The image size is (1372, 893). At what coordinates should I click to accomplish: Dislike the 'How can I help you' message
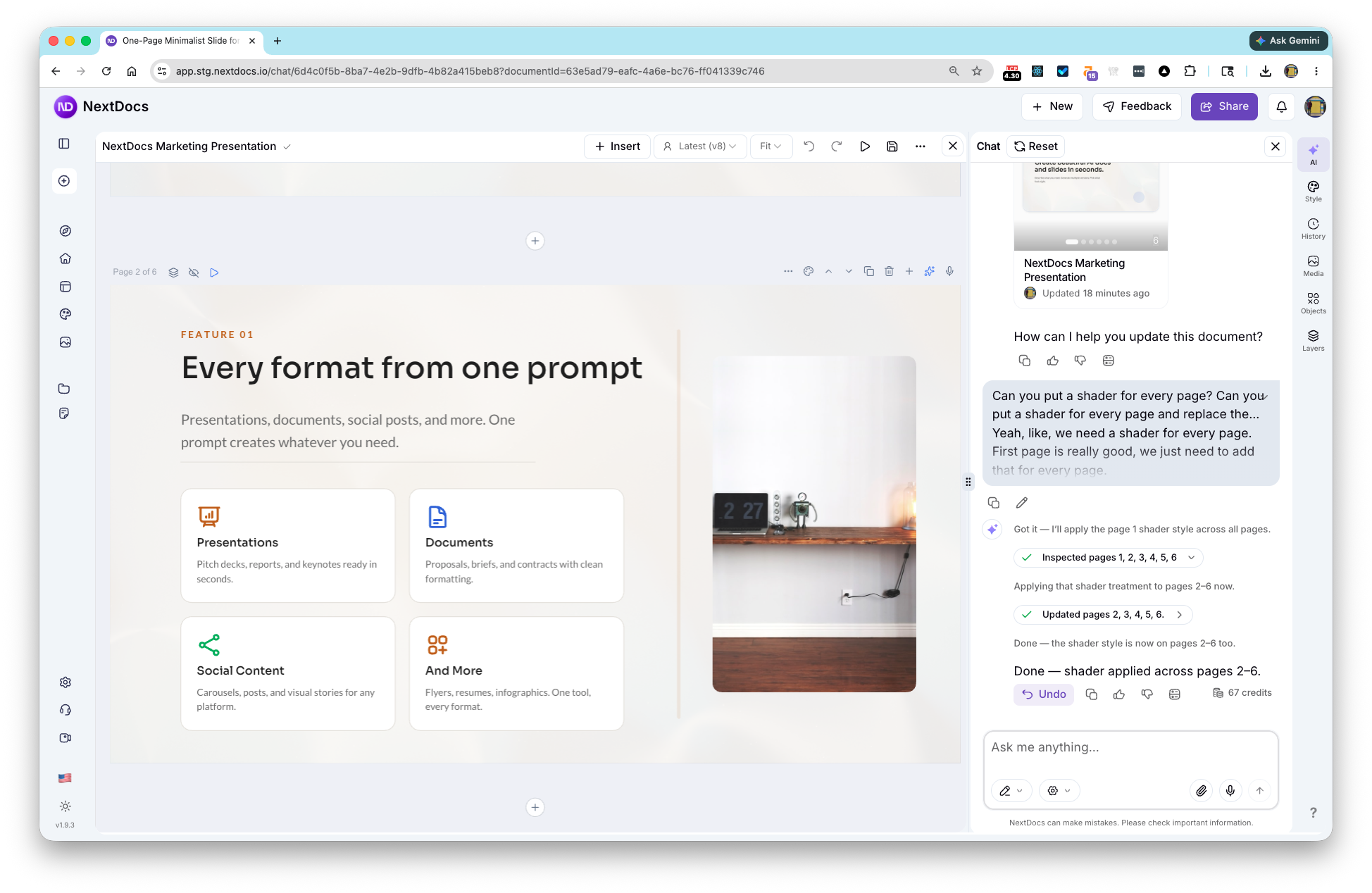[1080, 361]
